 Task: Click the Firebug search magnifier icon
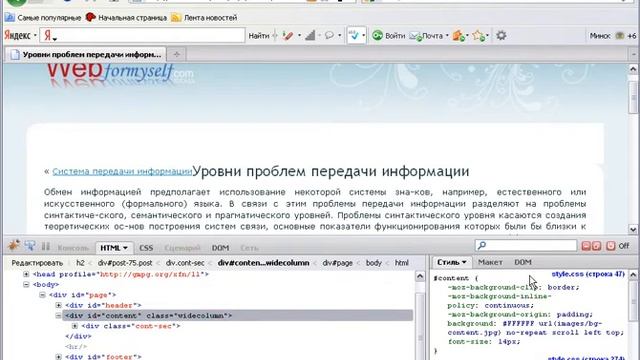pyautogui.click(x=482, y=245)
